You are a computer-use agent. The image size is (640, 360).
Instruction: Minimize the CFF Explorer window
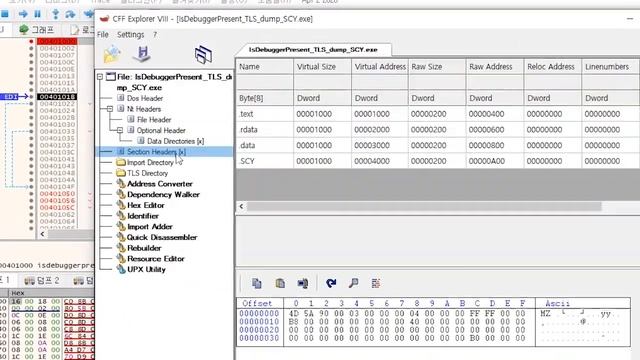coord(630,19)
